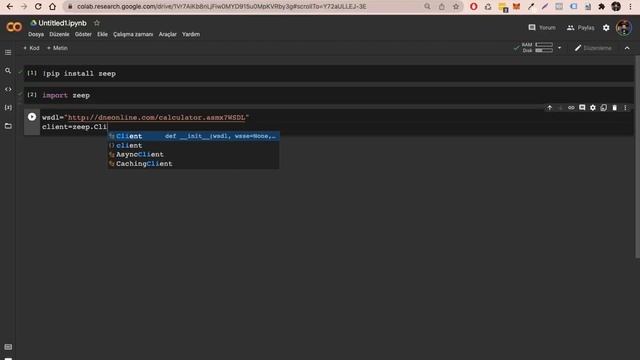Image resolution: width=640 pixels, height=360 pixels.
Task: Star the Untitled1.ipynb notebook
Action: click(x=97, y=23)
